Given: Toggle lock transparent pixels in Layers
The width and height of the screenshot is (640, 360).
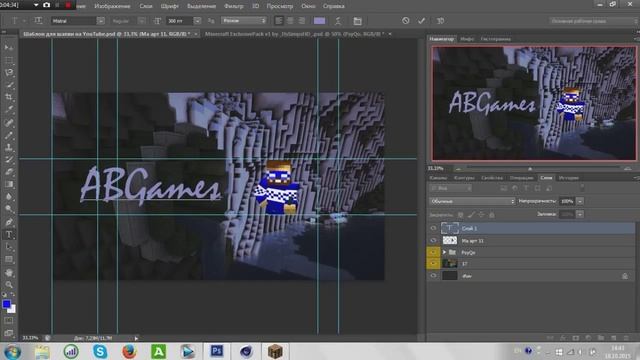Looking at the screenshot, I should pyautogui.click(x=460, y=214).
